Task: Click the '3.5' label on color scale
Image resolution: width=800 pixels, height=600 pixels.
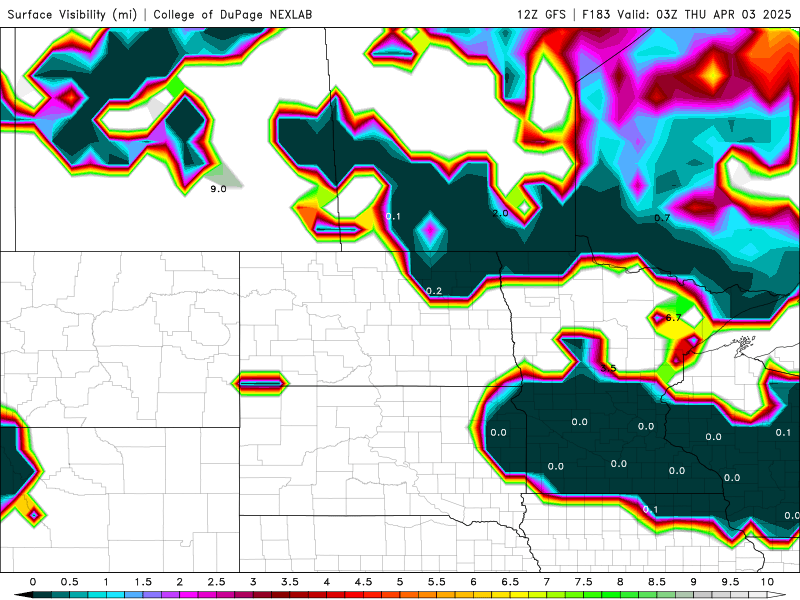Action: (290, 582)
